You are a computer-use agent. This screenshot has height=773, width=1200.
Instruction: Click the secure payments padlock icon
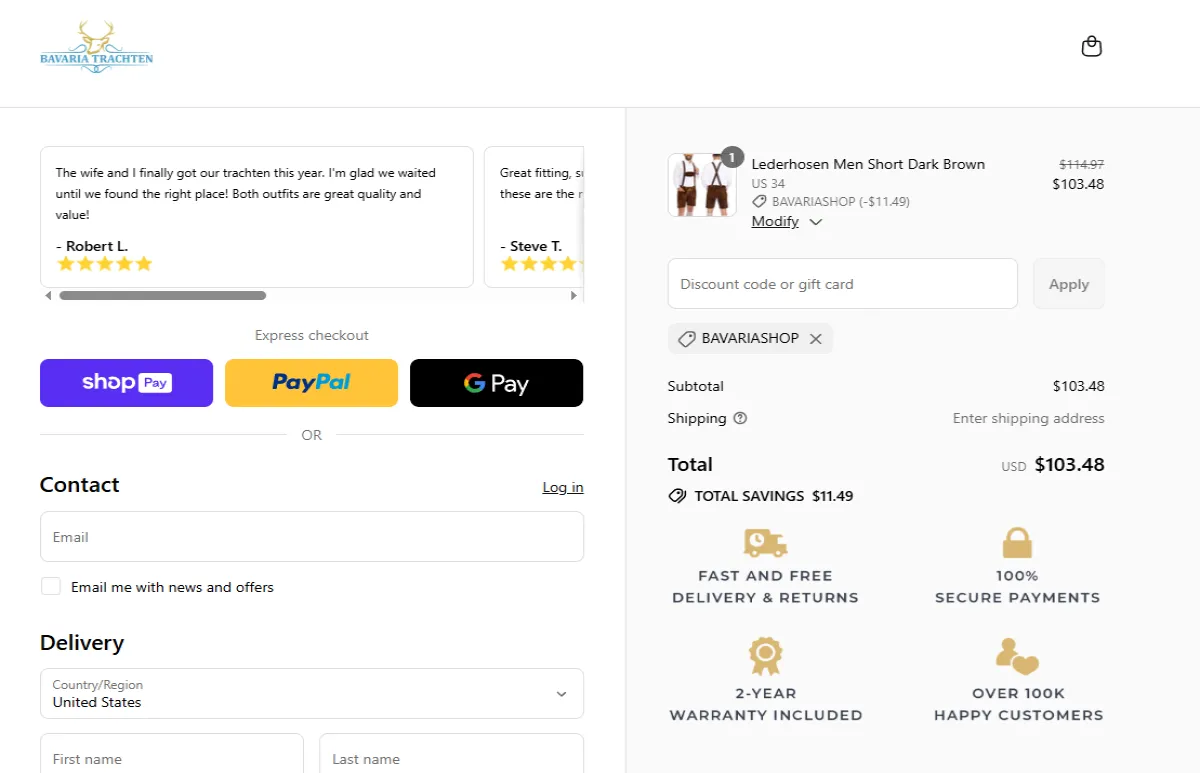1017,542
